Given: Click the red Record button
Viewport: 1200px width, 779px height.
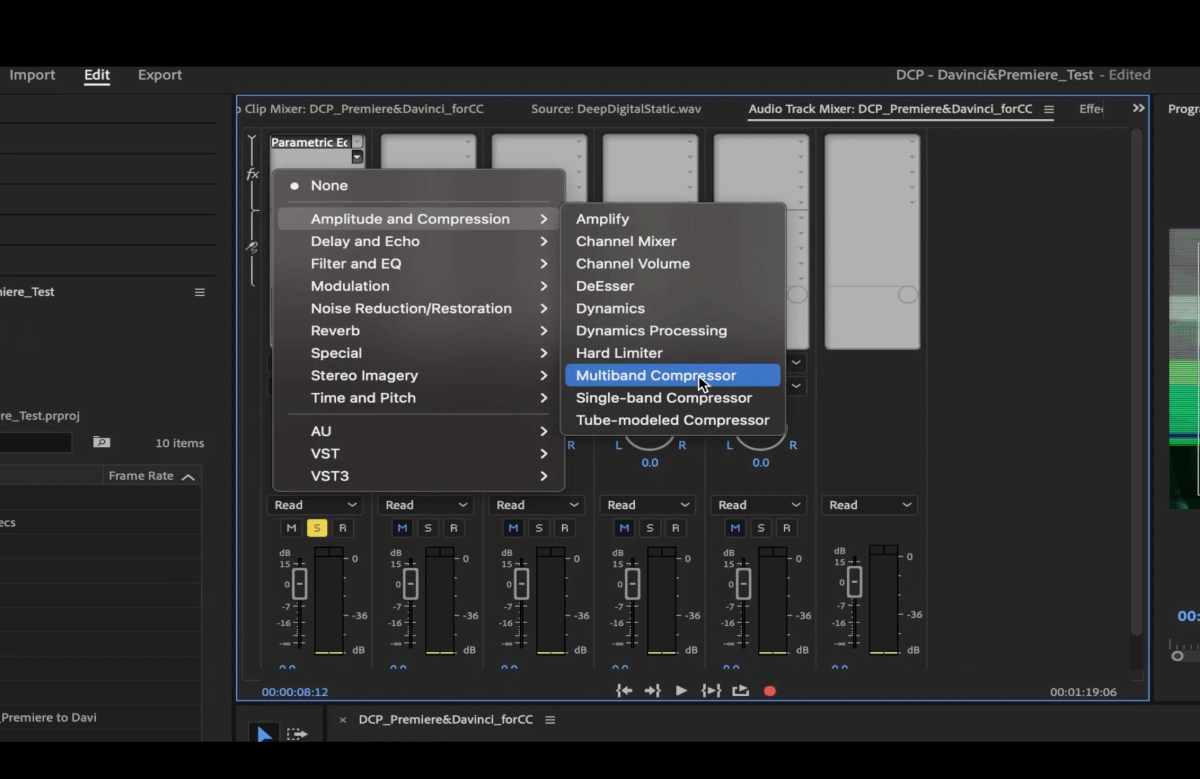Looking at the screenshot, I should pos(770,691).
